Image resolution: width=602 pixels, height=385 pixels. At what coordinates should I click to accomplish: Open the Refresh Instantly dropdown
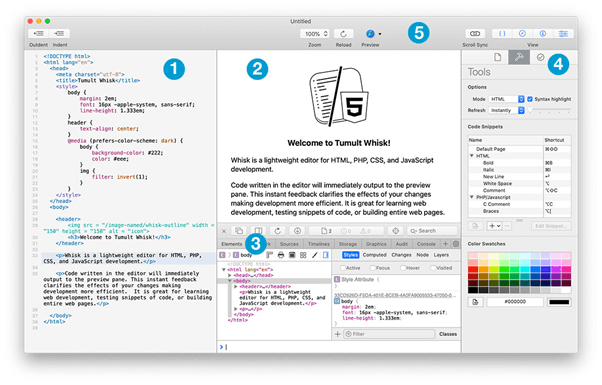[x=506, y=110]
